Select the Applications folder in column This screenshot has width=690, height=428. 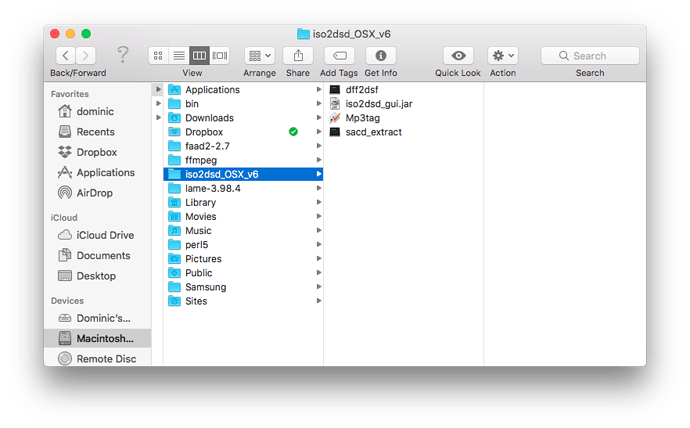pyautogui.click(x=243, y=90)
